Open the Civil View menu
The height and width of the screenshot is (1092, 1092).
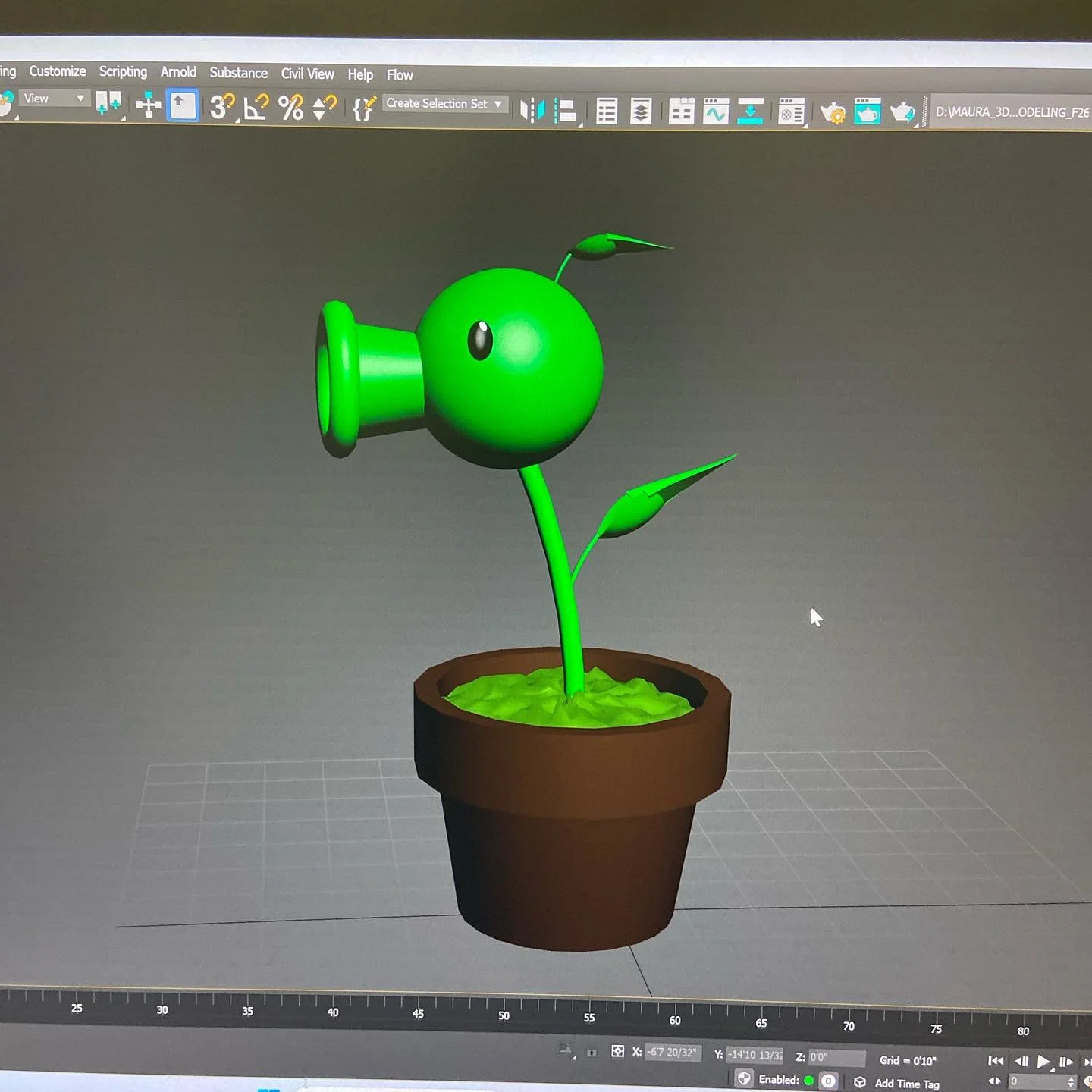pos(307,74)
